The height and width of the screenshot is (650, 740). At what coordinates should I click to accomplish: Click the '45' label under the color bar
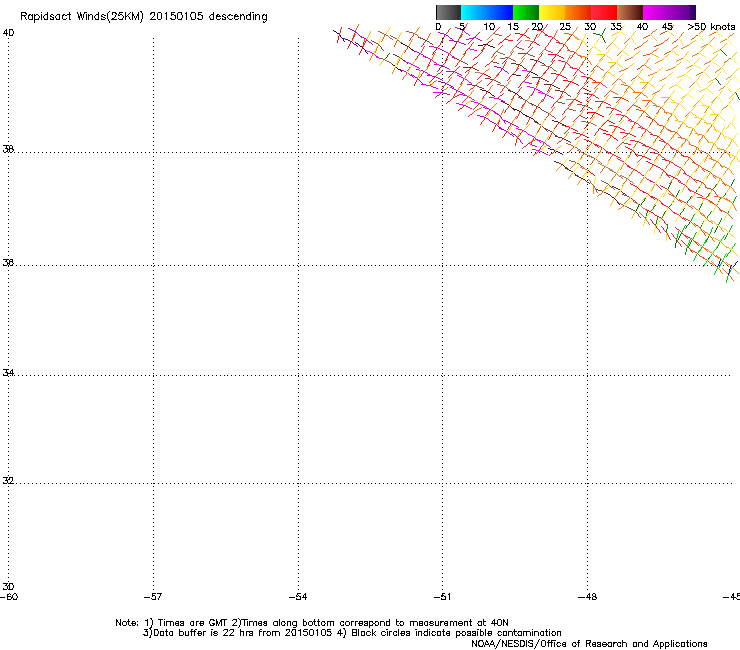click(x=667, y=27)
